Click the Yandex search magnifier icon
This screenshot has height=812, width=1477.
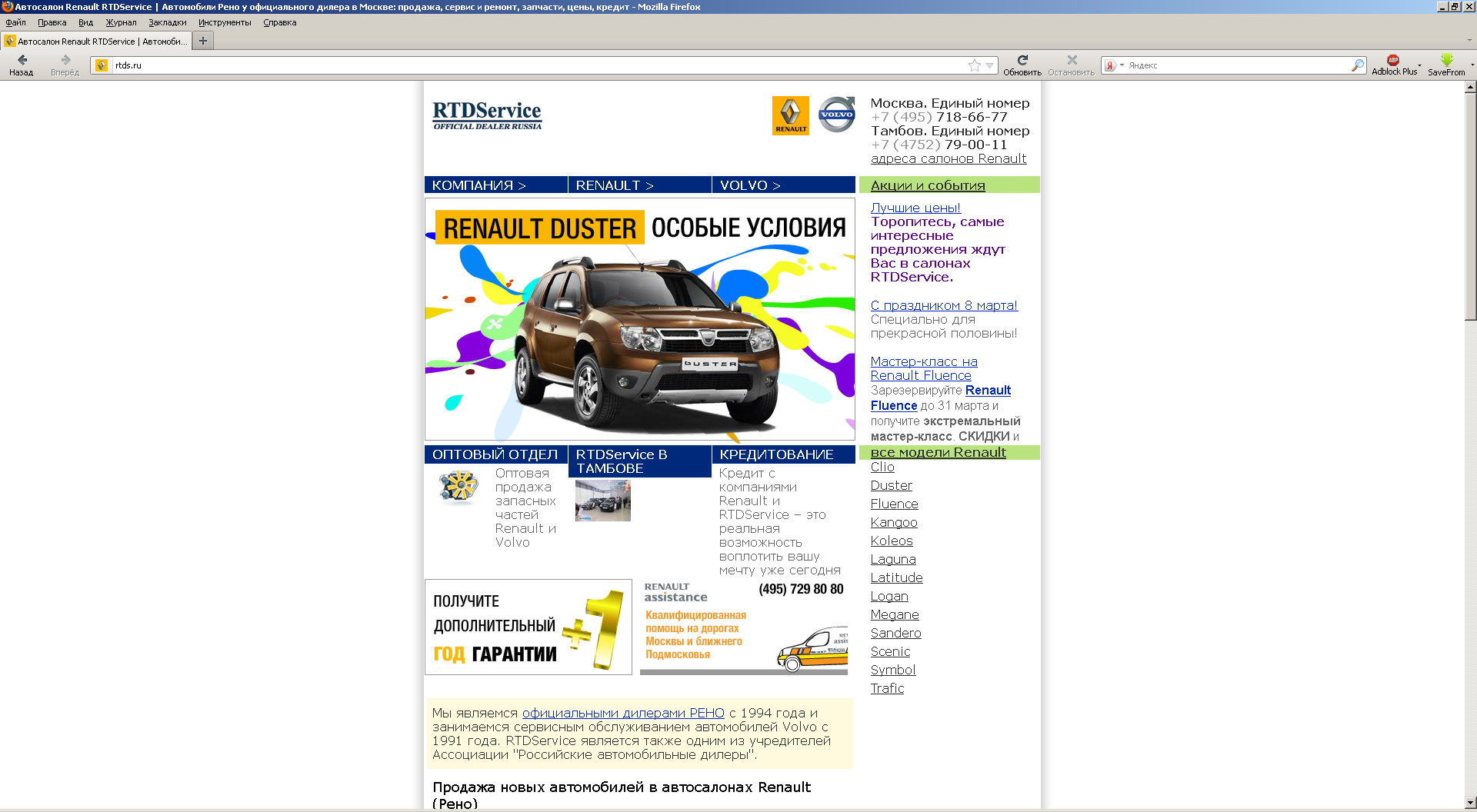1358,65
